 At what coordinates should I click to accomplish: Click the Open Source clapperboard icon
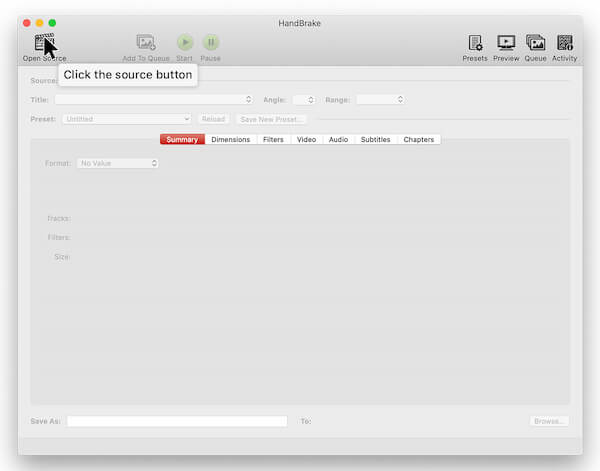[44, 42]
